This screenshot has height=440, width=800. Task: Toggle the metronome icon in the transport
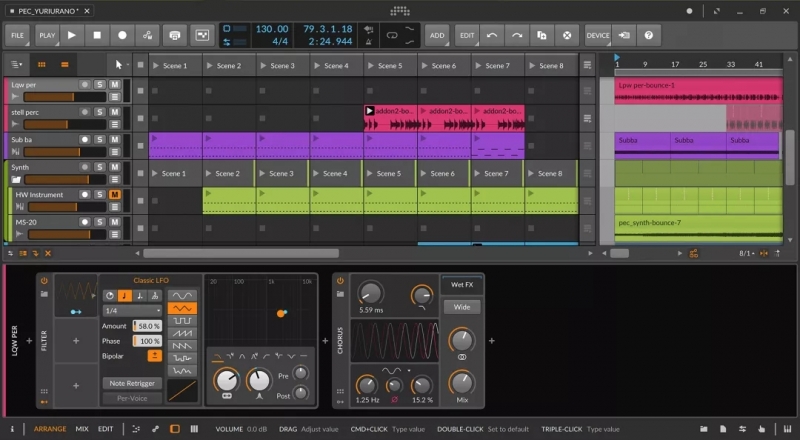point(368,42)
